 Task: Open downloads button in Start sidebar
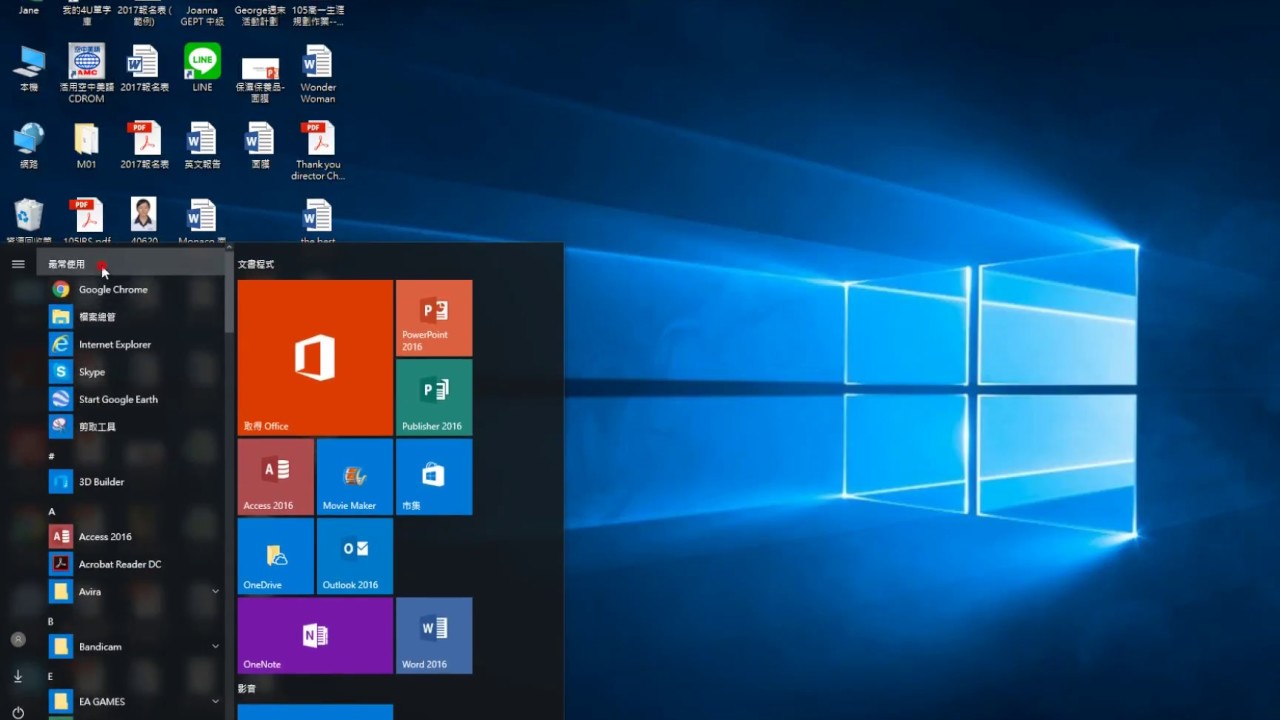point(18,676)
